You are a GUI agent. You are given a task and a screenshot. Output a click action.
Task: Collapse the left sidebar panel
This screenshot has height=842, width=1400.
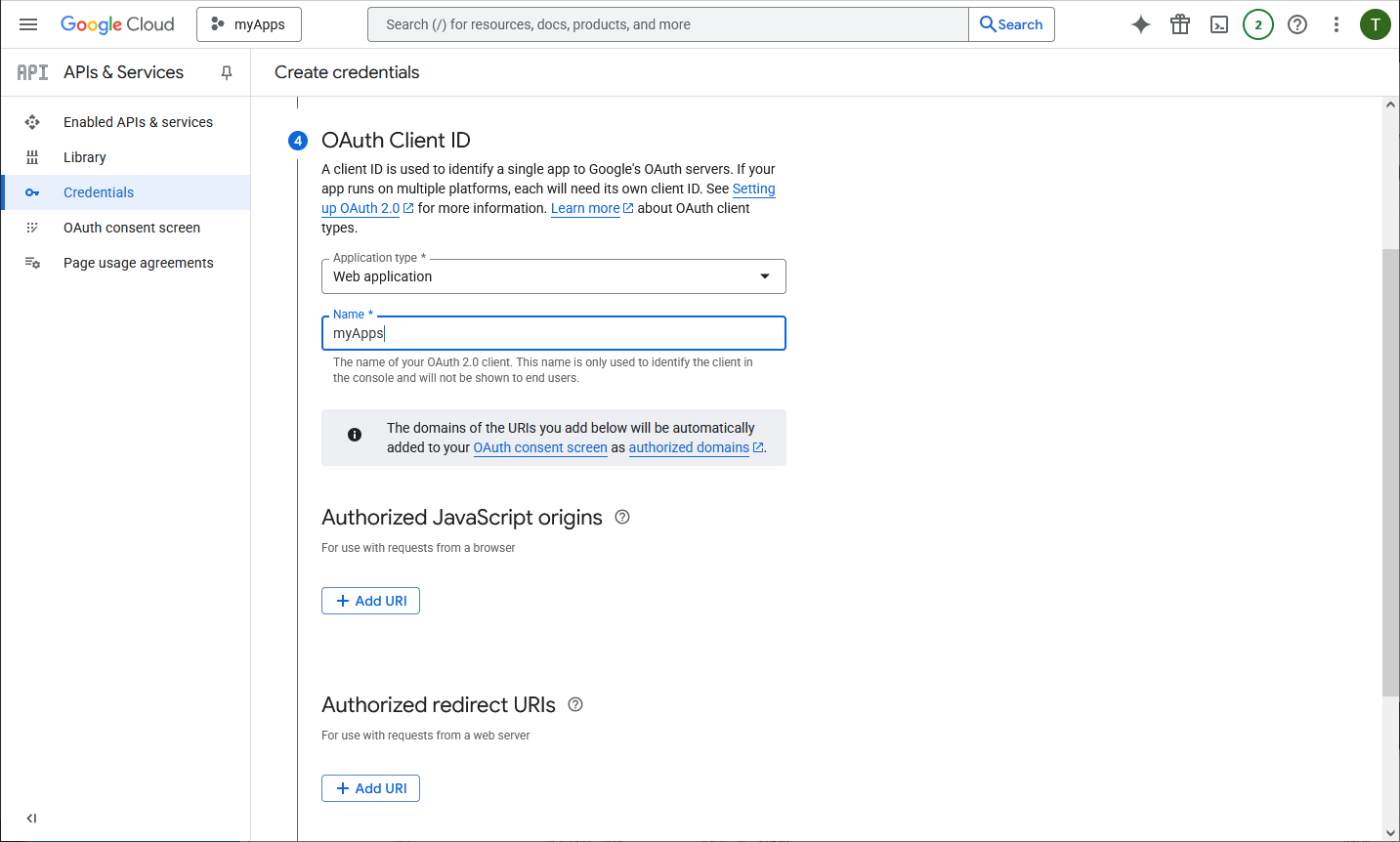pos(31,819)
